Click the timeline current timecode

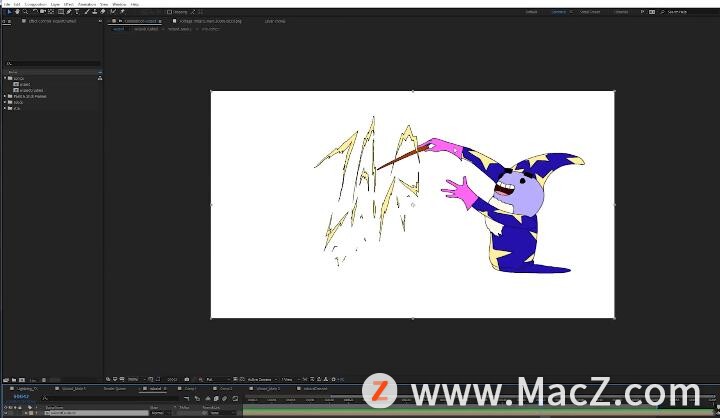[x=21, y=396]
